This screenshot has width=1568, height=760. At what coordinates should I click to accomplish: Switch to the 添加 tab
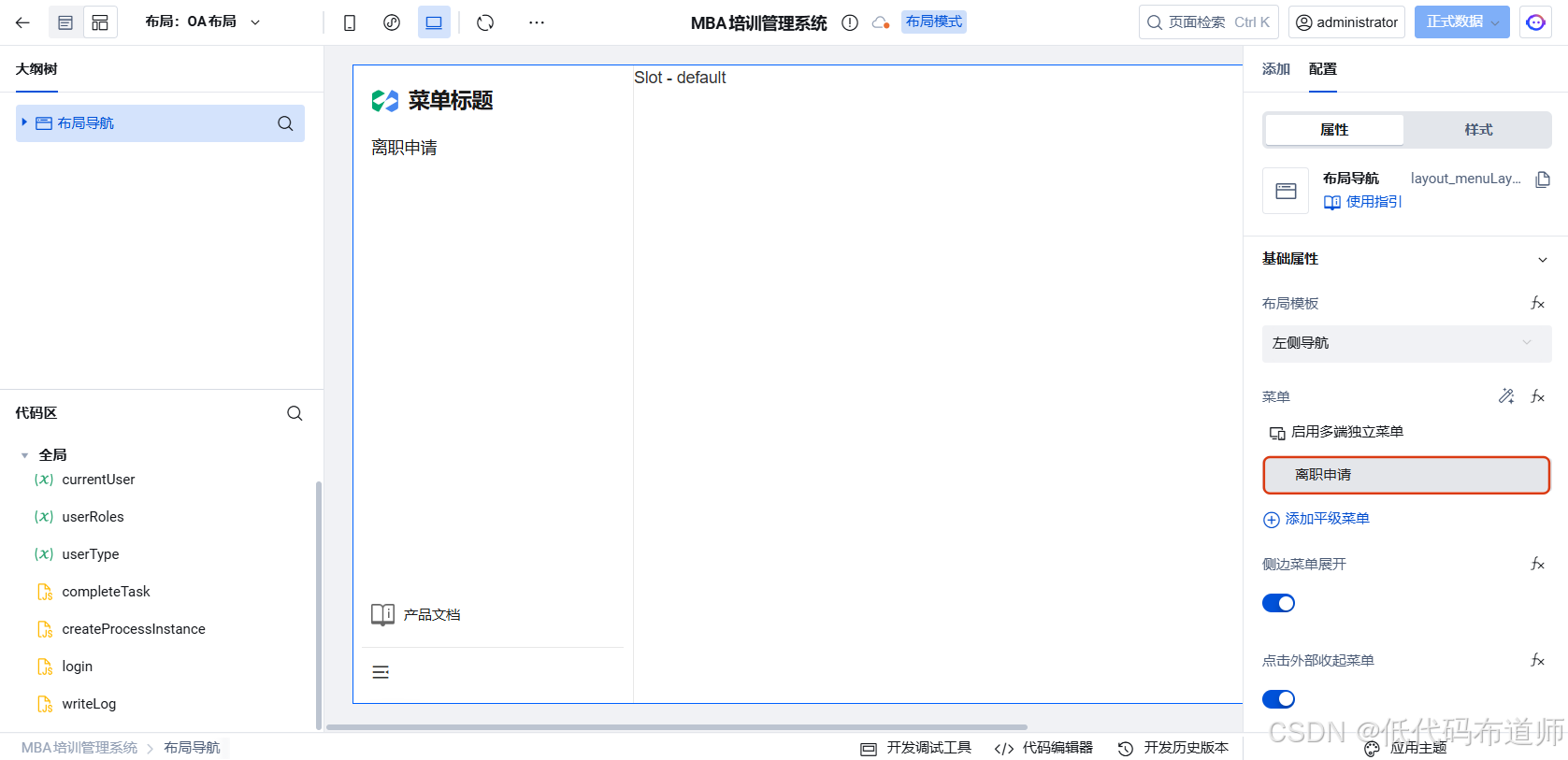(x=1275, y=69)
